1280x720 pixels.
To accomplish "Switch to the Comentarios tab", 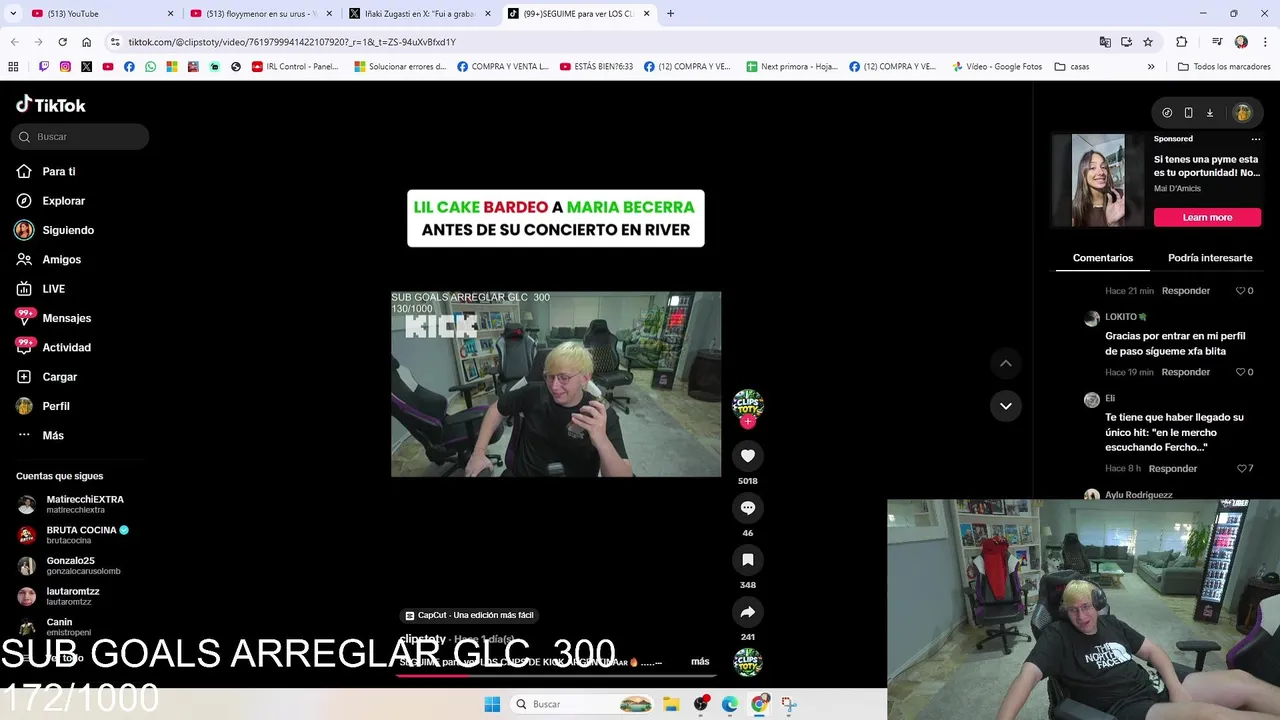I will 1103,258.
